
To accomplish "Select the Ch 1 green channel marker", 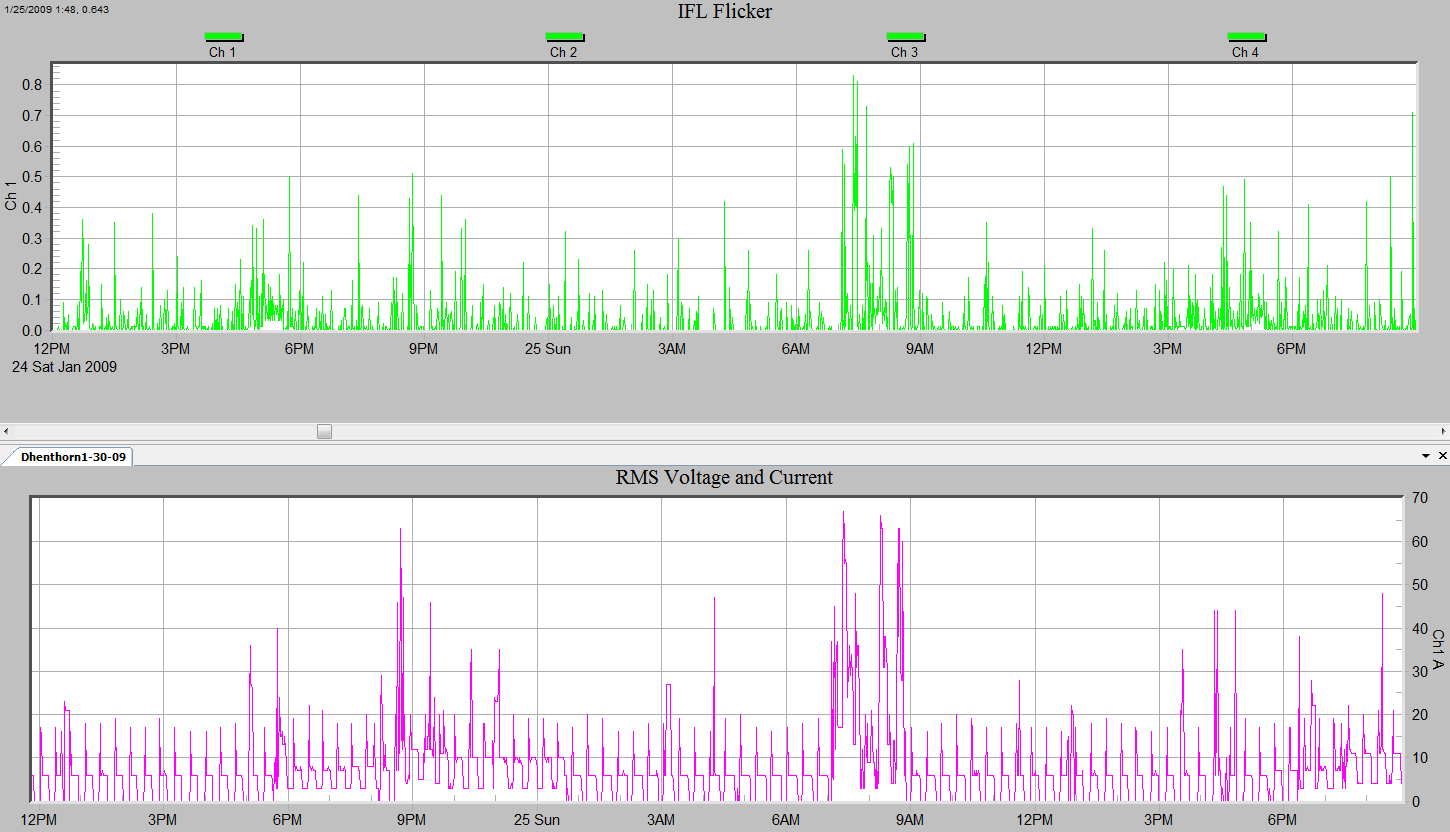I will (224, 36).
